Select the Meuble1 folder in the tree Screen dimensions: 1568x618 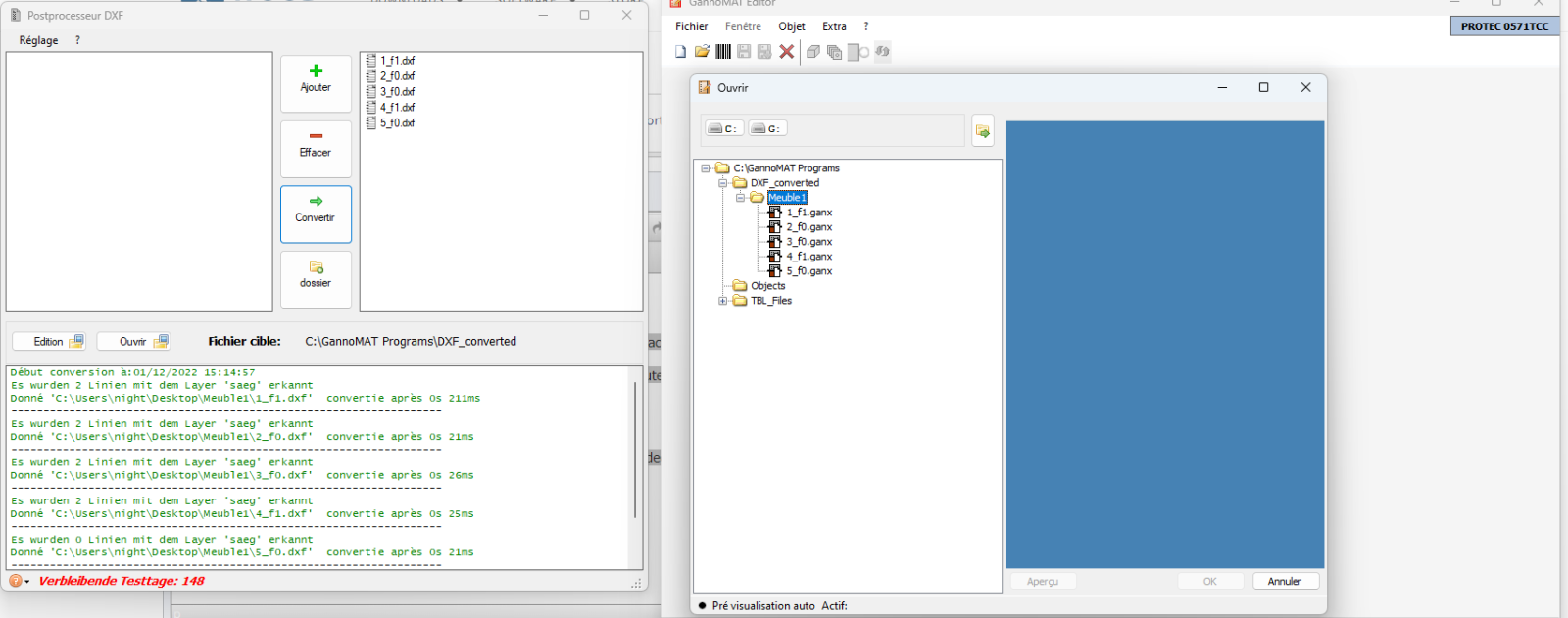click(787, 198)
